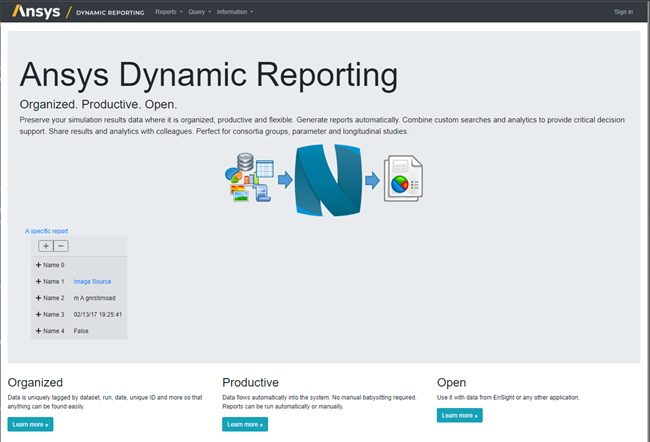The image size is (650, 442).
Task: Click the second blue arrow before report icon
Action: pyautogui.click(x=371, y=180)
